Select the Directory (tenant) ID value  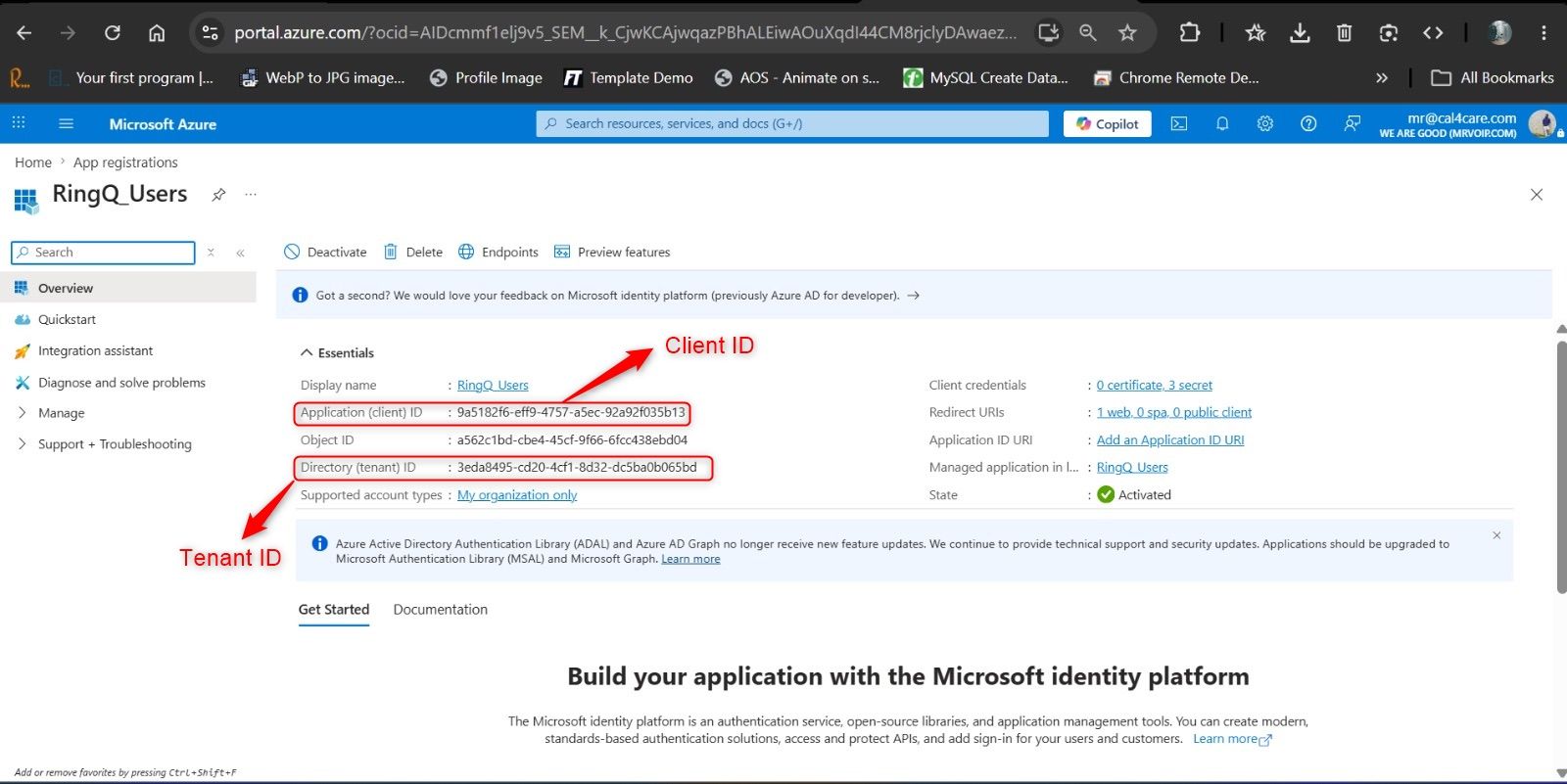577,468
